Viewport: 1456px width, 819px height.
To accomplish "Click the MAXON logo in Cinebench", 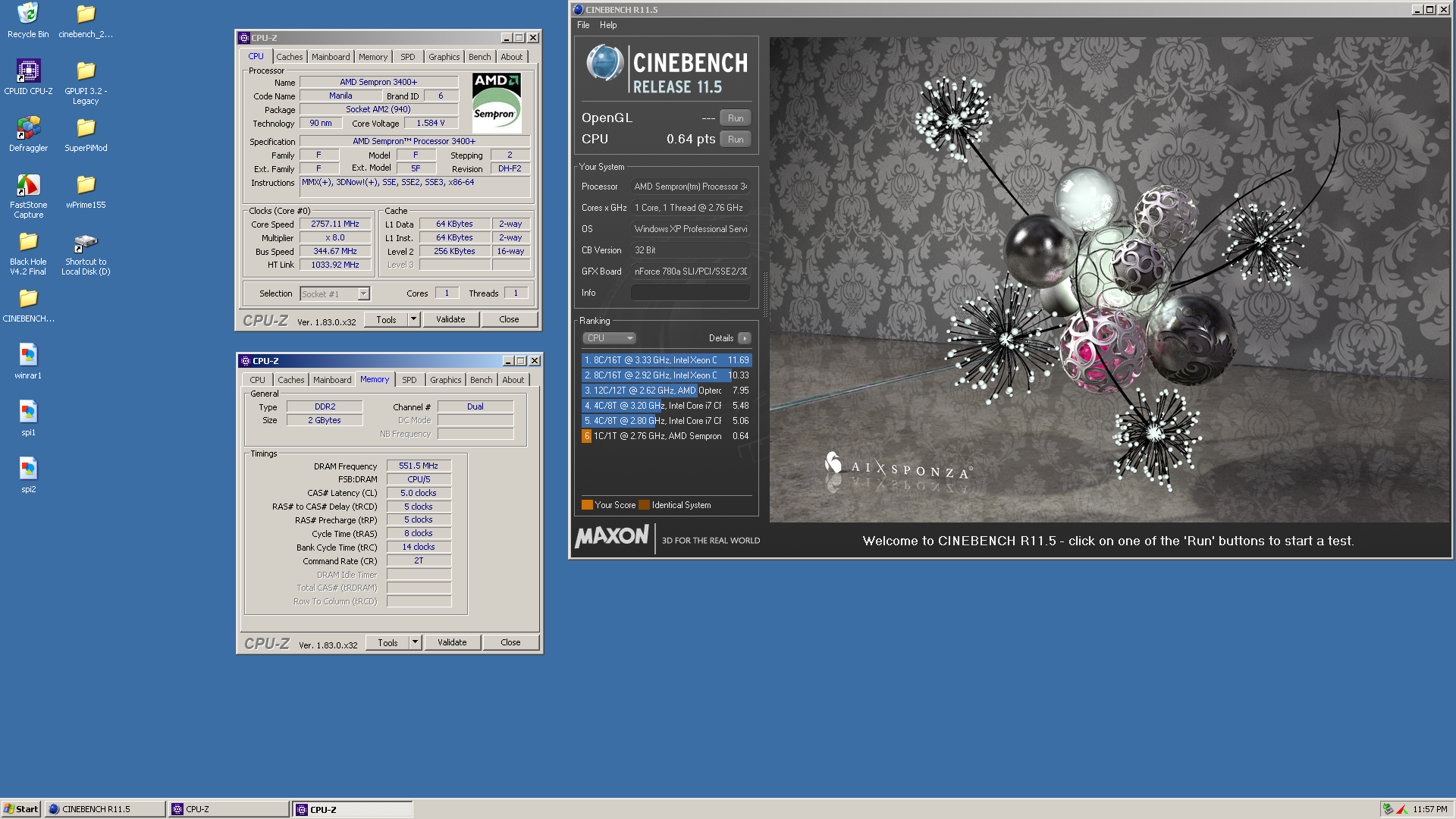I will [612, 537].
